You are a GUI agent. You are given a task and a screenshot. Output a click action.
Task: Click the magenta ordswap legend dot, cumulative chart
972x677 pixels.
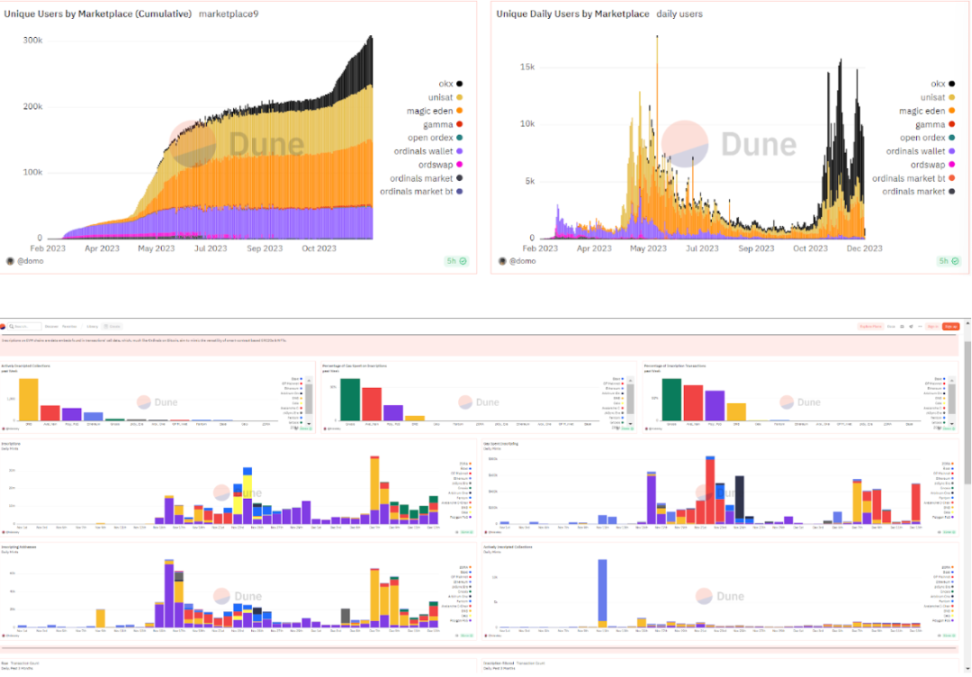458,165
